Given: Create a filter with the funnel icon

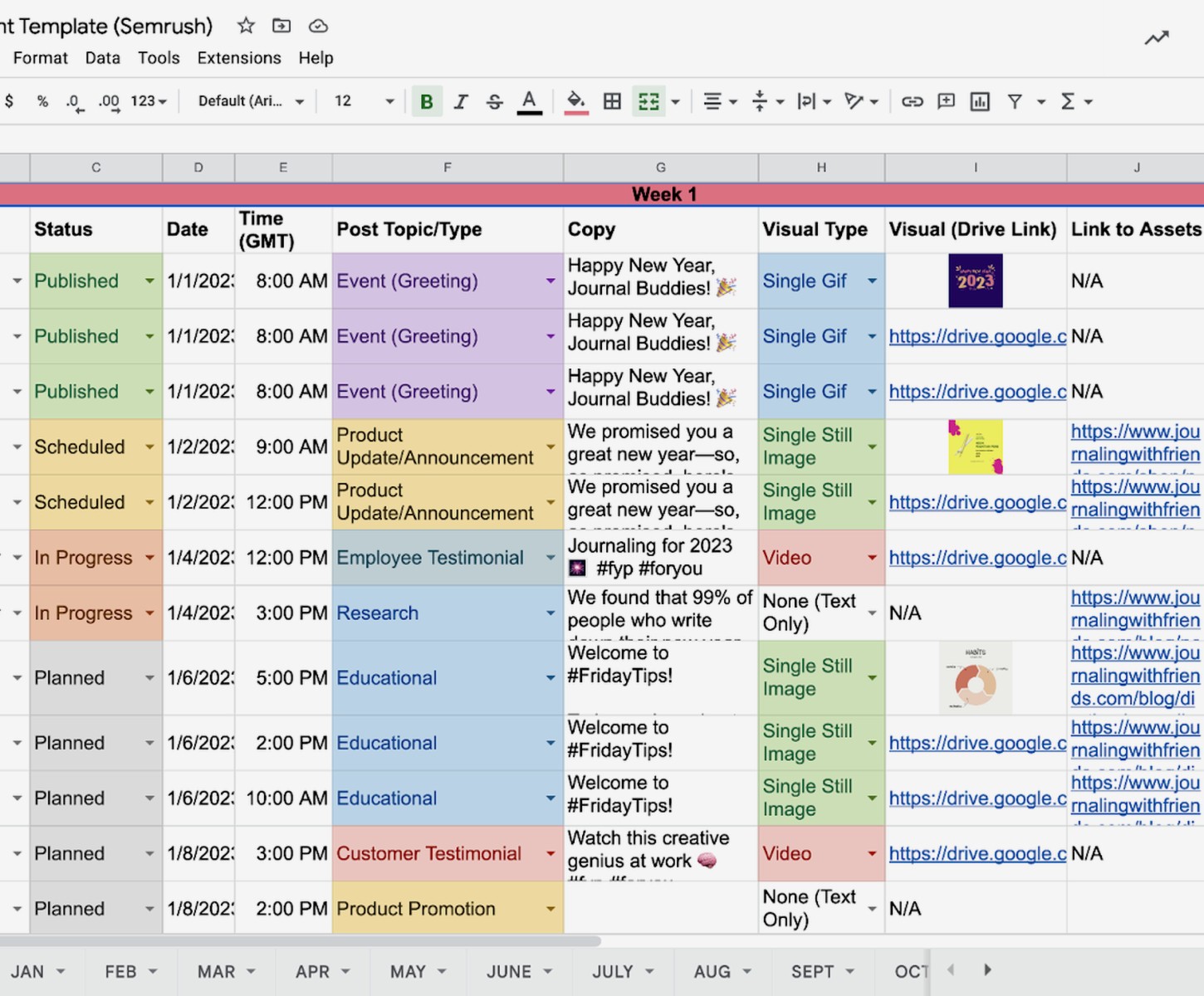Looking at the screenshot, I should tap(1015, 100).
